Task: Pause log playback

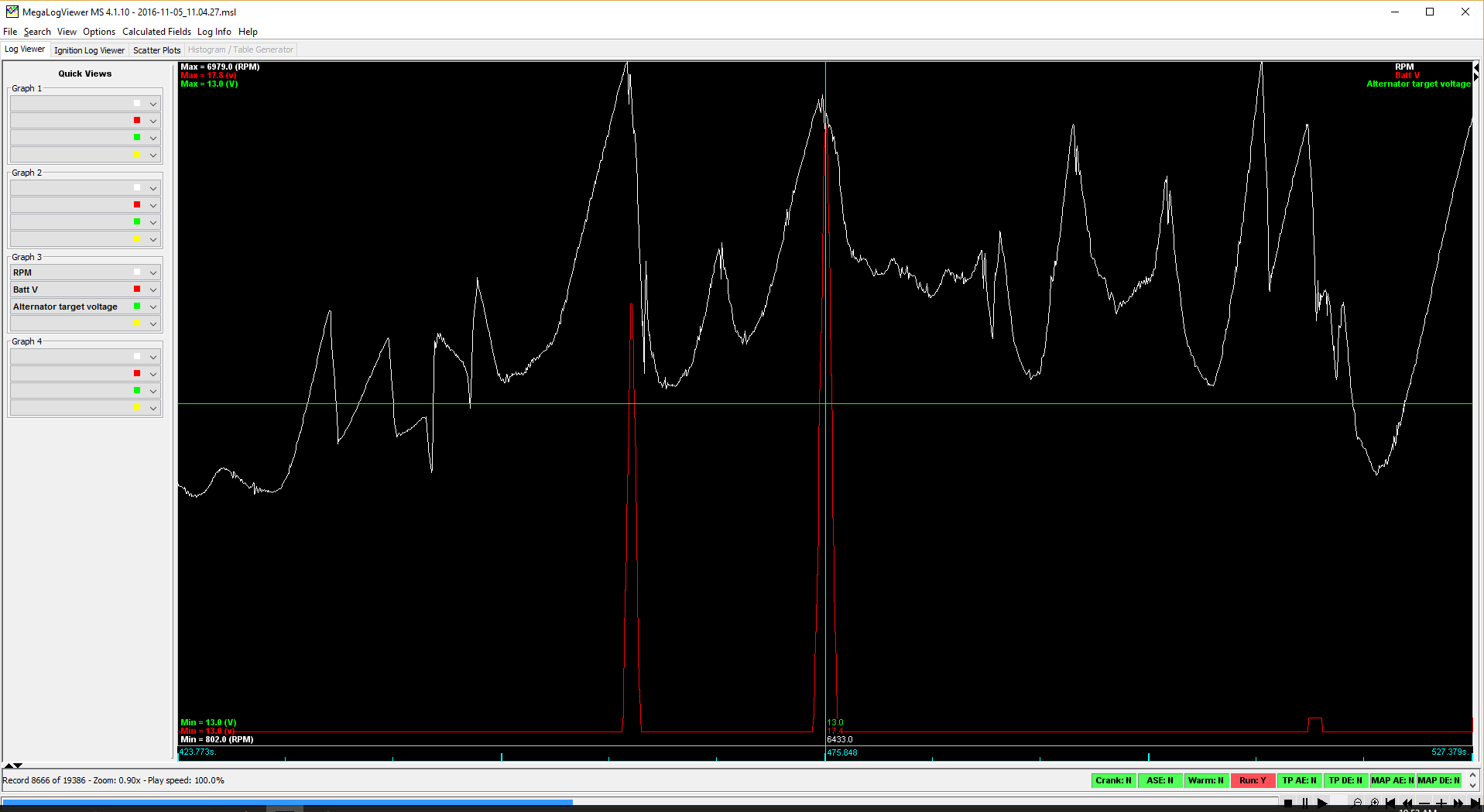Action: [x=1305, y=803]
